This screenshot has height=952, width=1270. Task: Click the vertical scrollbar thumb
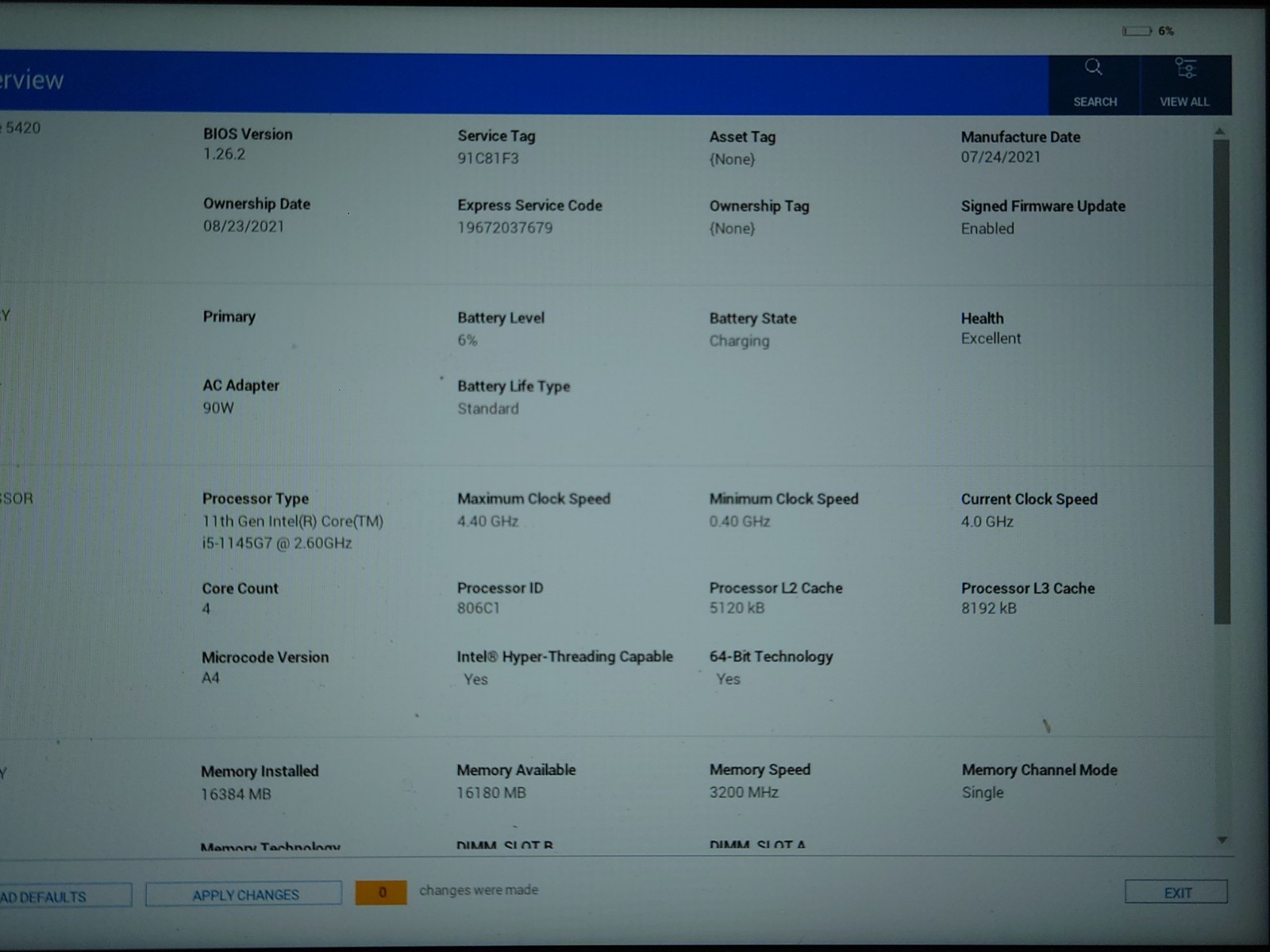[x=1222, y=382]
